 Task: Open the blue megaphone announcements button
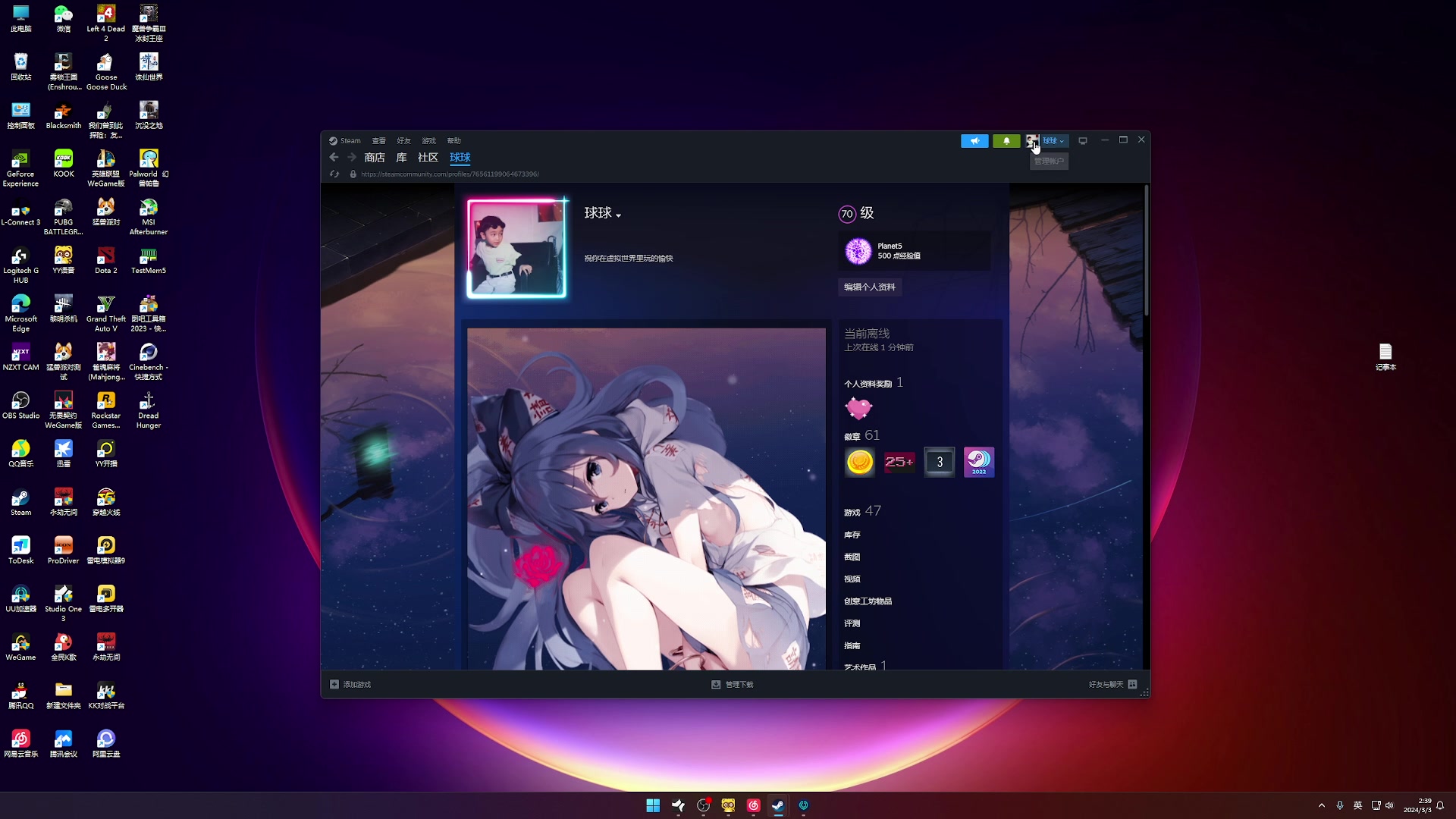(974, 141)
